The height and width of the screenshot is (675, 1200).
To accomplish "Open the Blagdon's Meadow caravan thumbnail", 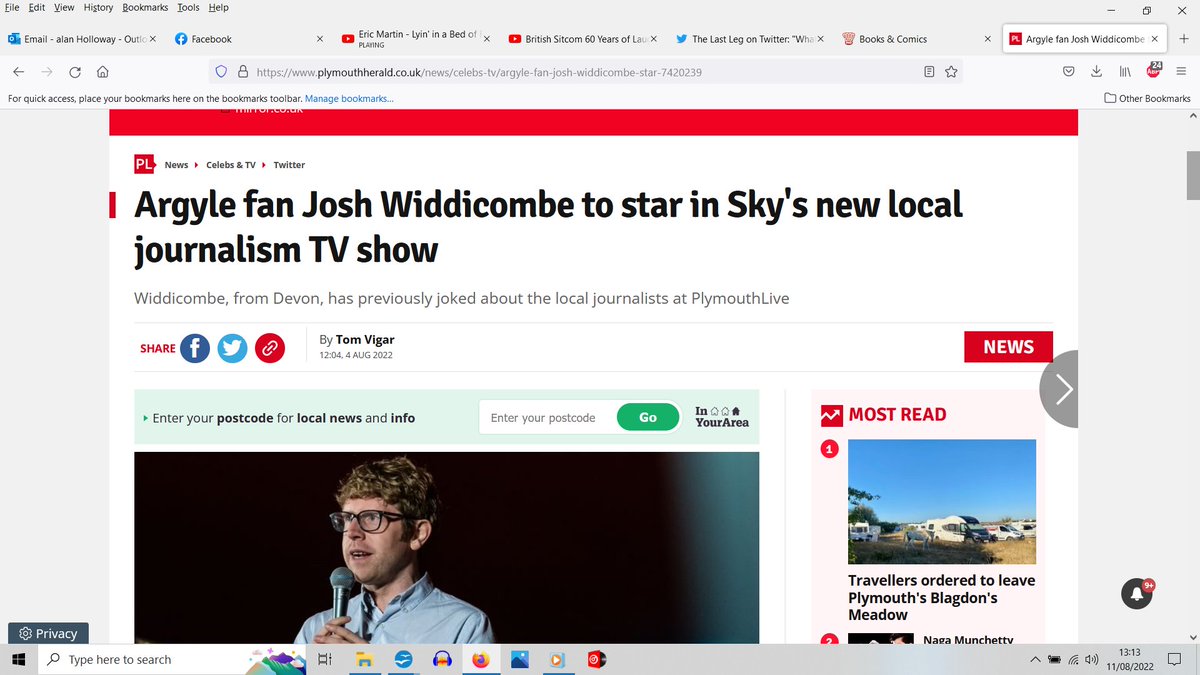I will [941, 501].
